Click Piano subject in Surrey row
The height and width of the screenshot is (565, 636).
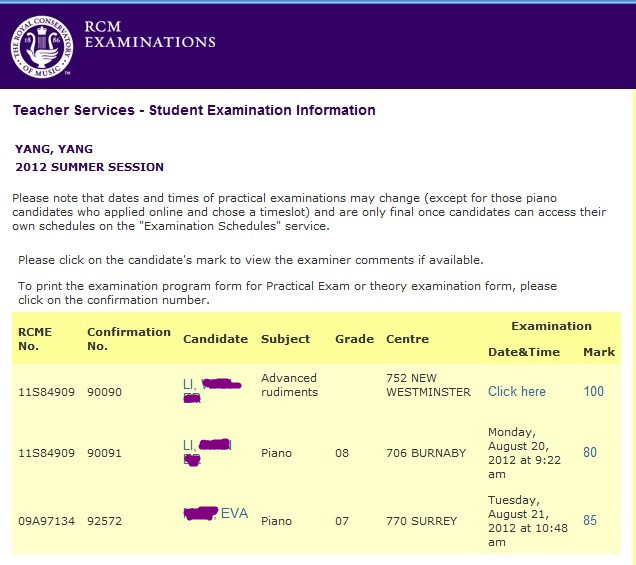pos(276,521)
